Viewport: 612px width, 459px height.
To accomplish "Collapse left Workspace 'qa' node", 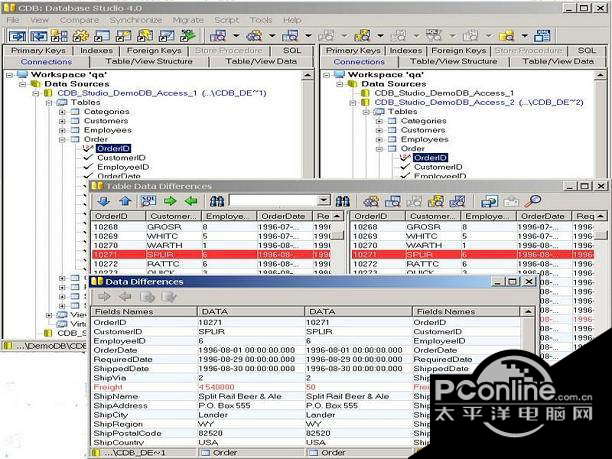I will pyautogui.click(x=9, y=75).
